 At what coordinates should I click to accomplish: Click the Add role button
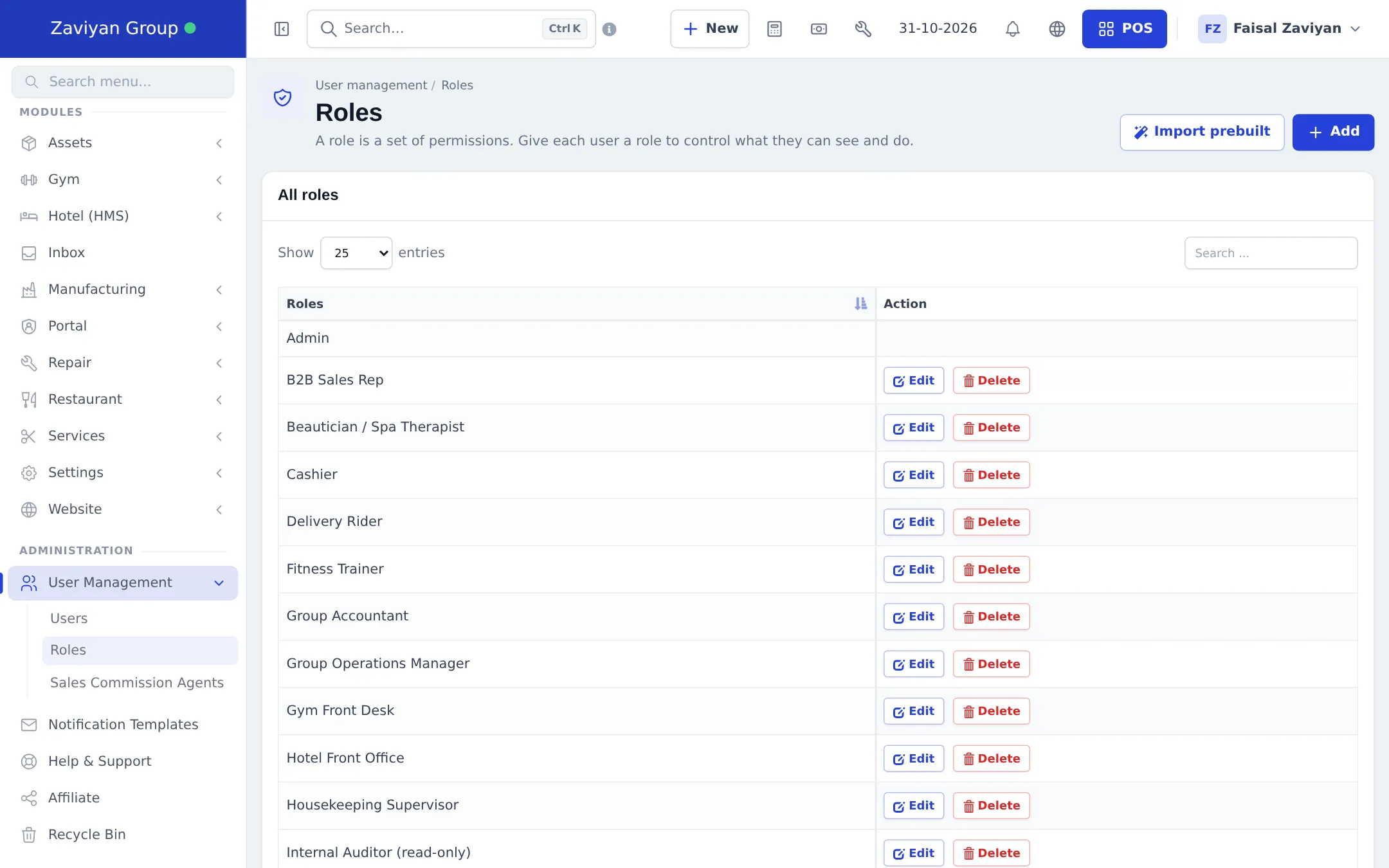click(1333, 132)
